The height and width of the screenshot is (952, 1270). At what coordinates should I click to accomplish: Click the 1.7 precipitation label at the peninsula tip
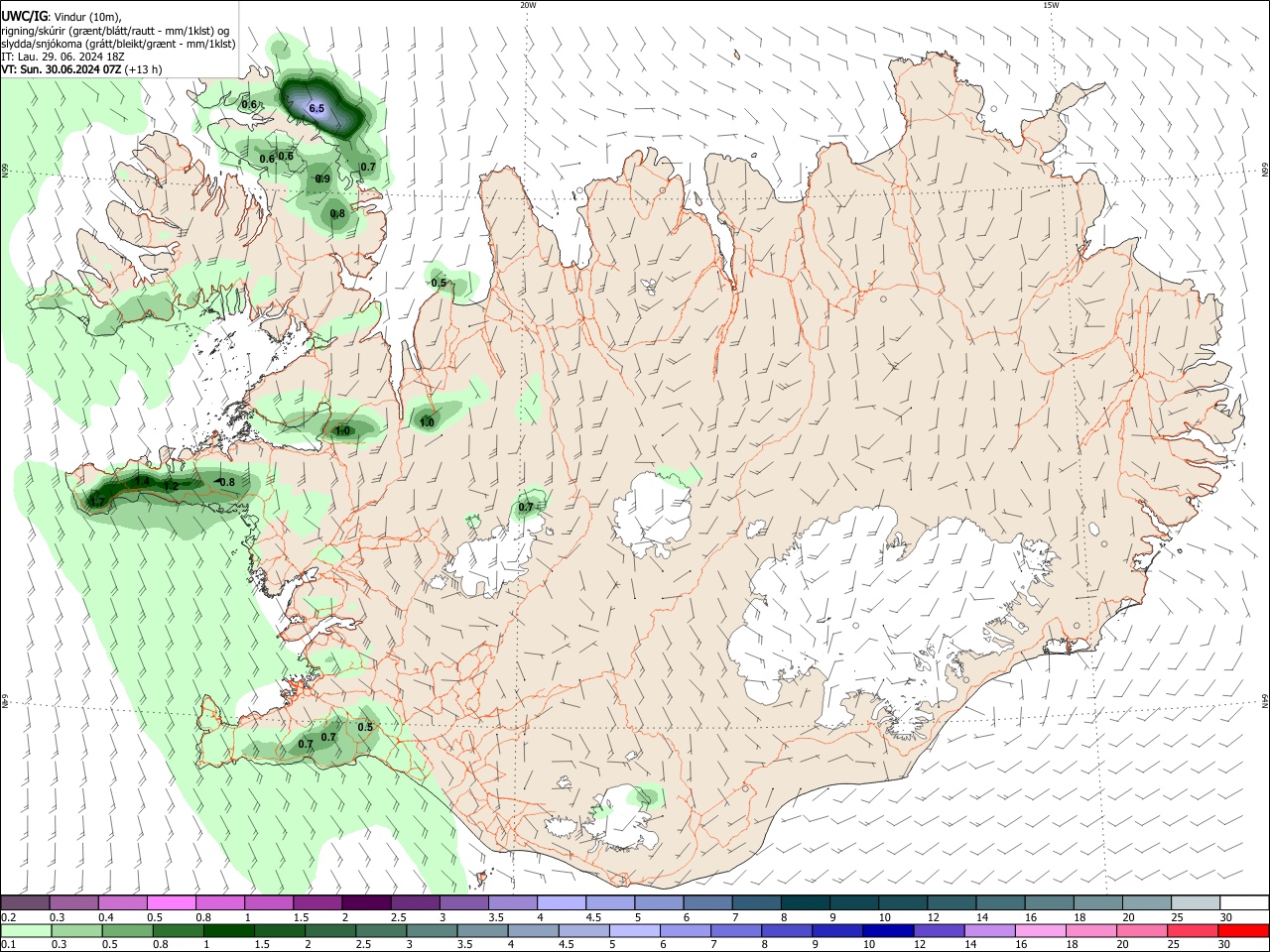[96, 502]
